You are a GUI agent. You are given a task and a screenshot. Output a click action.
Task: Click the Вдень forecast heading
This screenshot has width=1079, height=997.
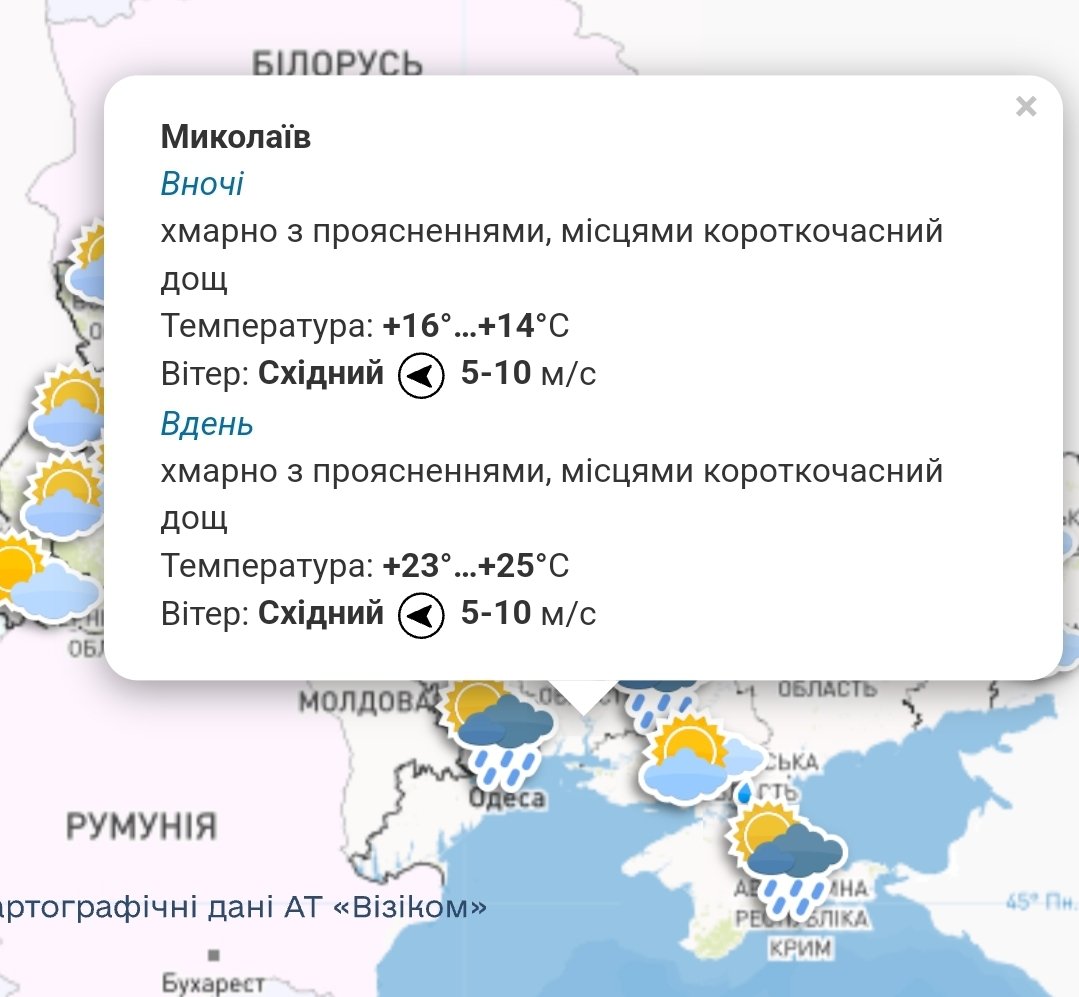(207, 424)
